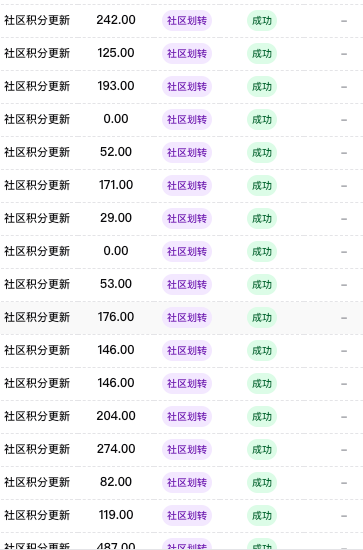The height and width of the screenshot is (550, 363).
Task: Select the 53.00 amount cell
Action: click(x=116, y=284)
